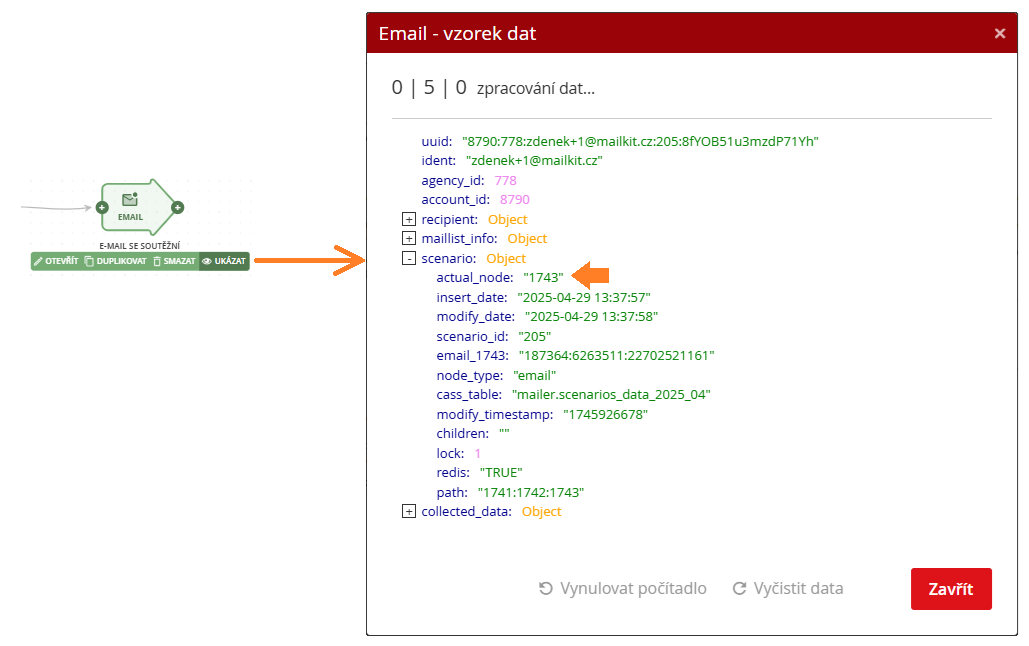Click the scenario Object value label
This screenshot has width=1029, height=646.
506,258
